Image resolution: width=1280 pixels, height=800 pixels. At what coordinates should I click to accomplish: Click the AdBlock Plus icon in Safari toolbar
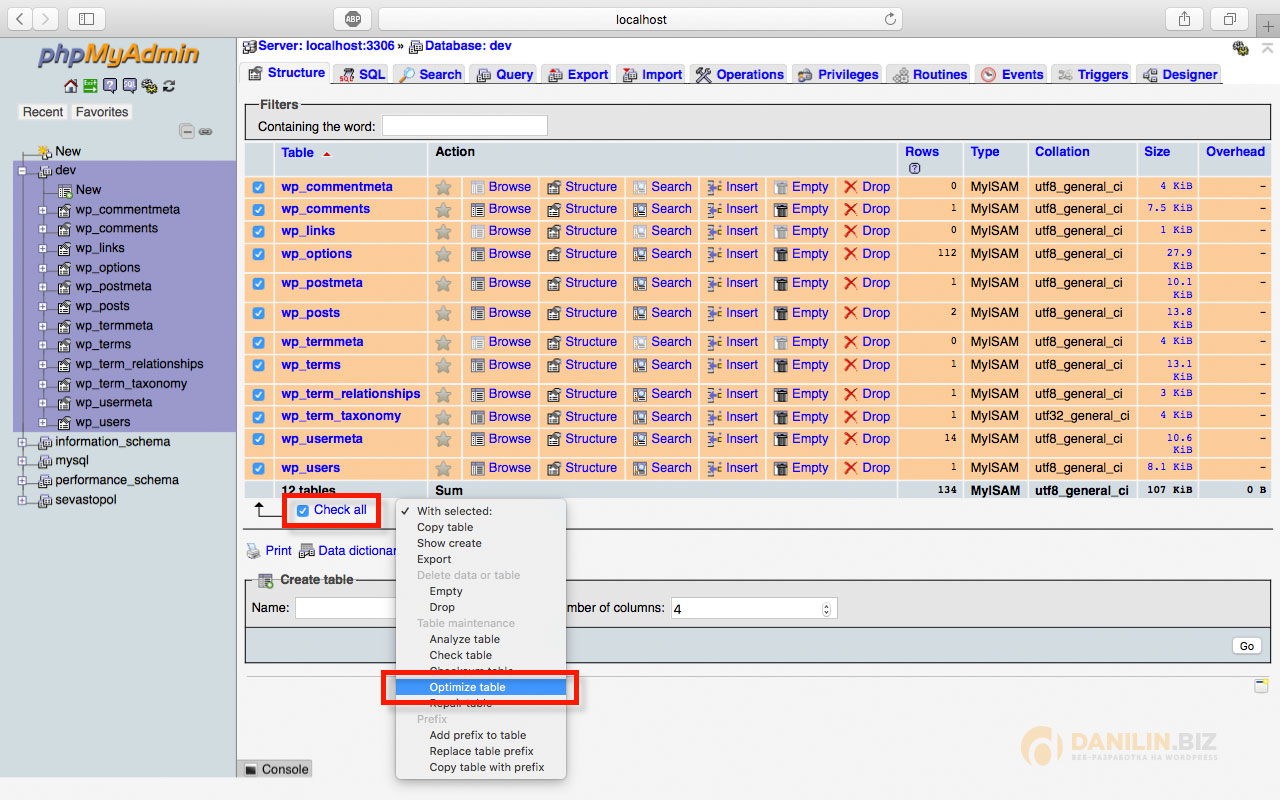(353, 19)
